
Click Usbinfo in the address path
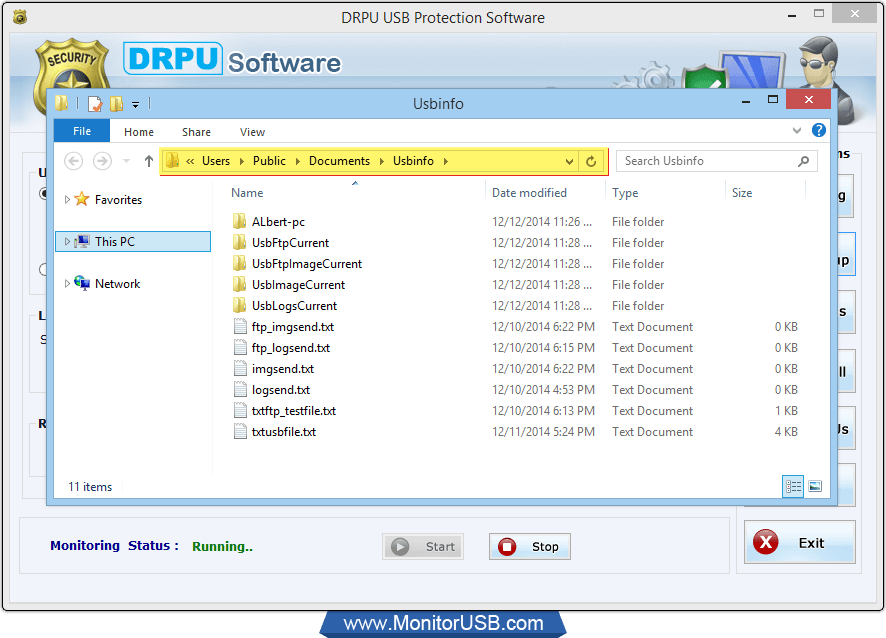point(413,161)
